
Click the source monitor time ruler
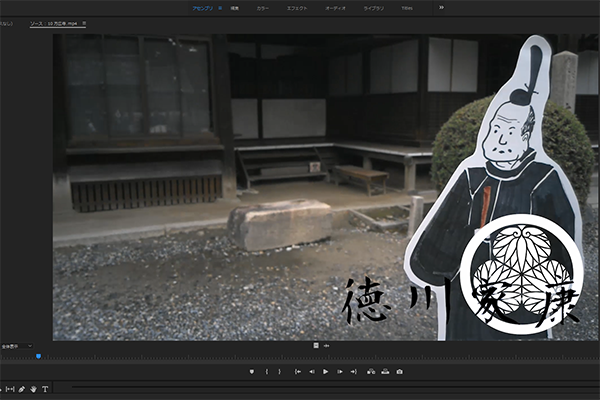click(300, 356)
